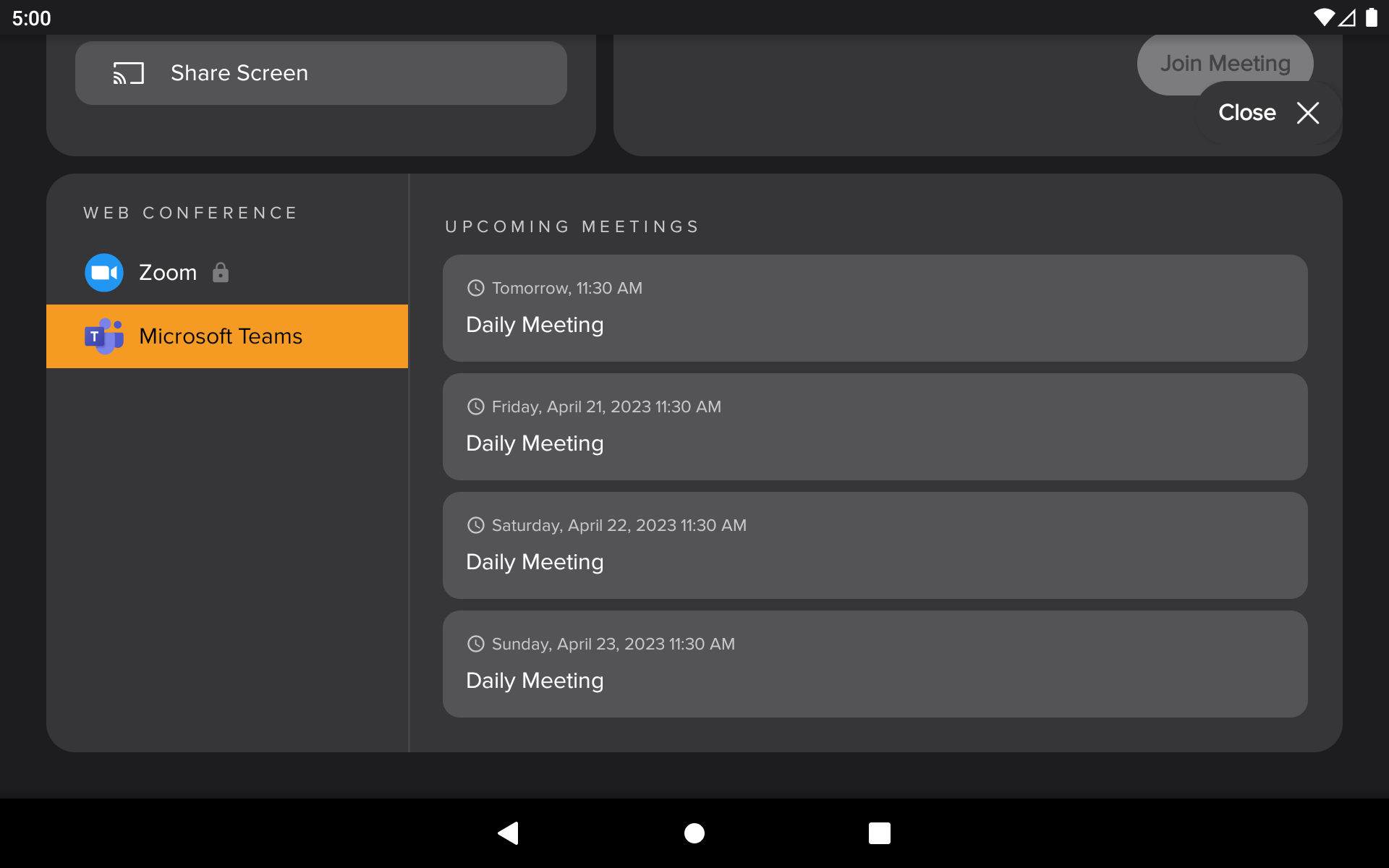Tap Android back navigation button
Viewport: 1389px width, 868px height.
509,833
